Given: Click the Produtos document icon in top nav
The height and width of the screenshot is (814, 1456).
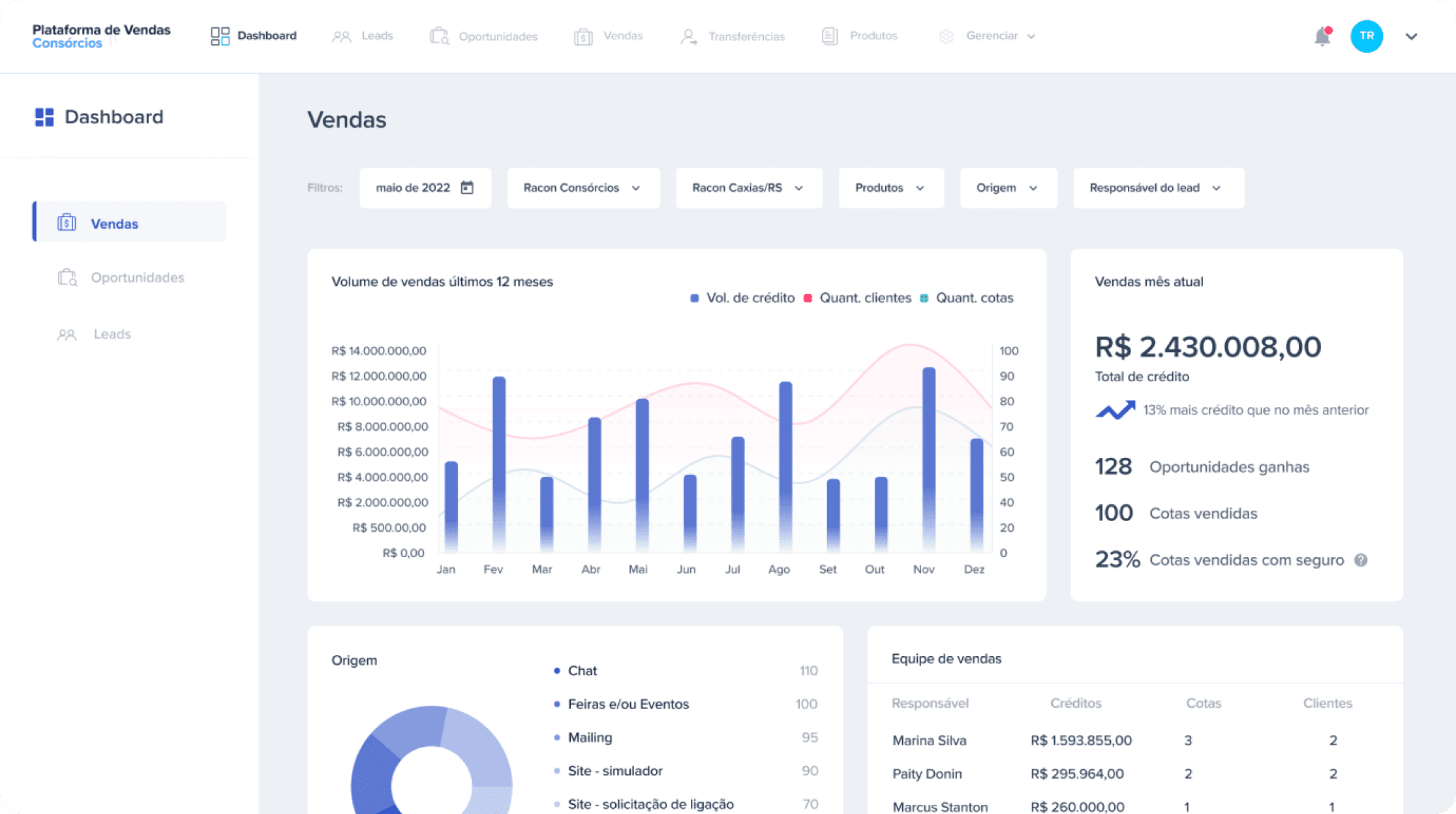Looking at the screenshot, I should 830,36.
